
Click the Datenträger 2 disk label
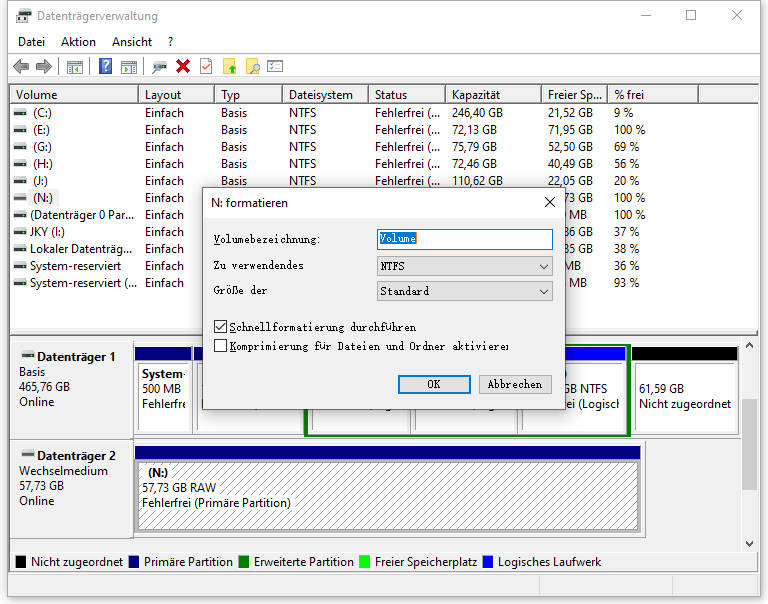[x=76, y=456]
